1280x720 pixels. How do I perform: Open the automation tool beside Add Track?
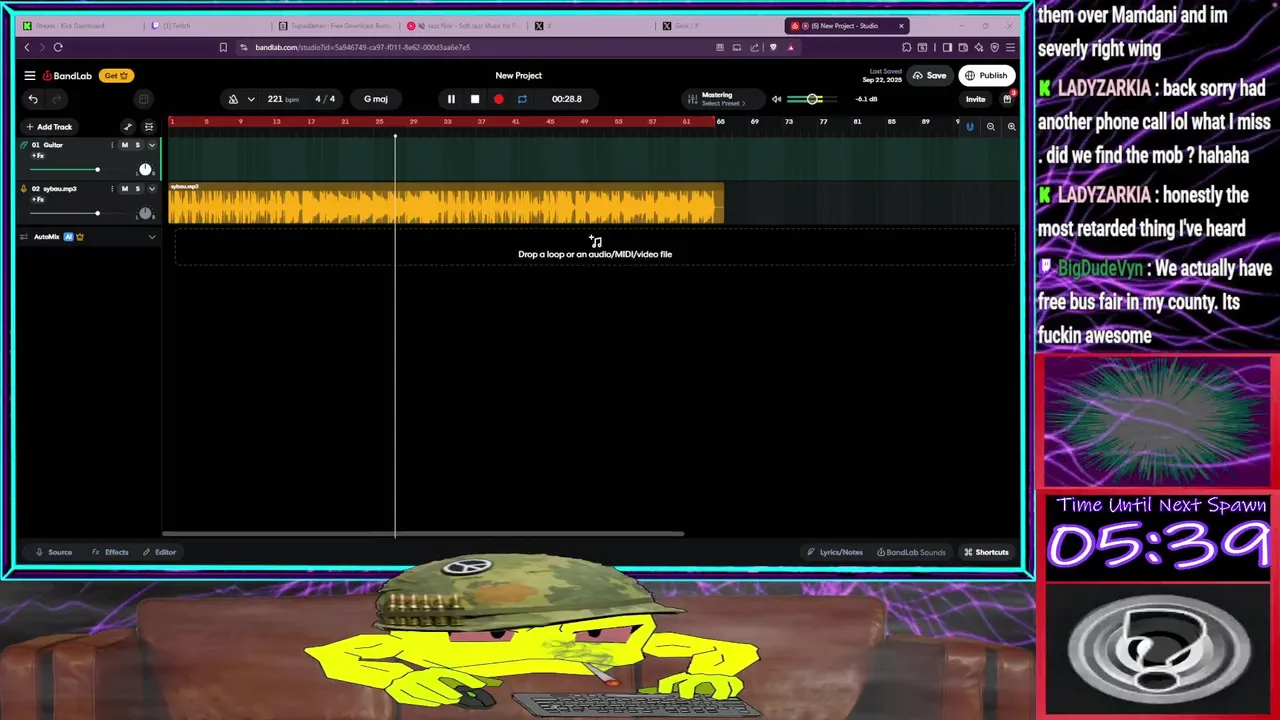(x=128, y=127)
